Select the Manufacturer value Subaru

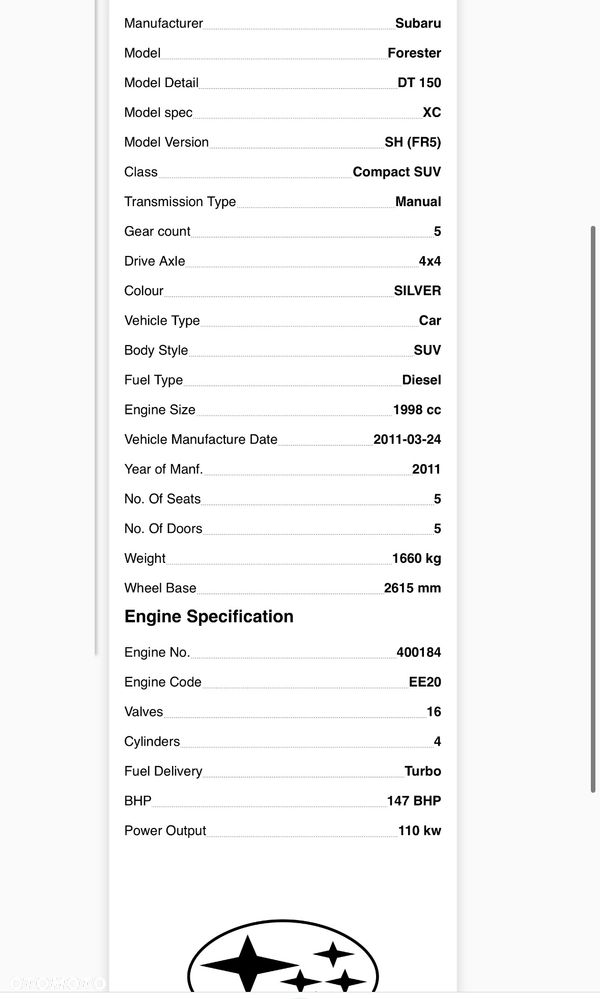coord(418,23)
